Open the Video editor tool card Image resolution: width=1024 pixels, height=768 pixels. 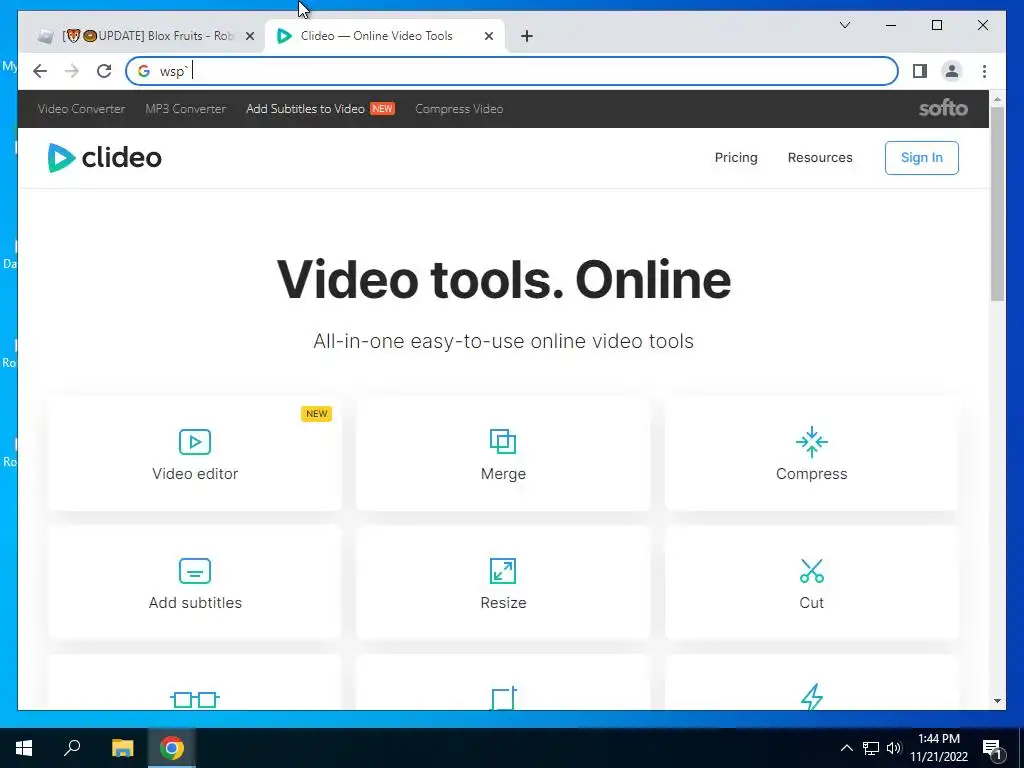pyautogui.click(x=195, y=453)
